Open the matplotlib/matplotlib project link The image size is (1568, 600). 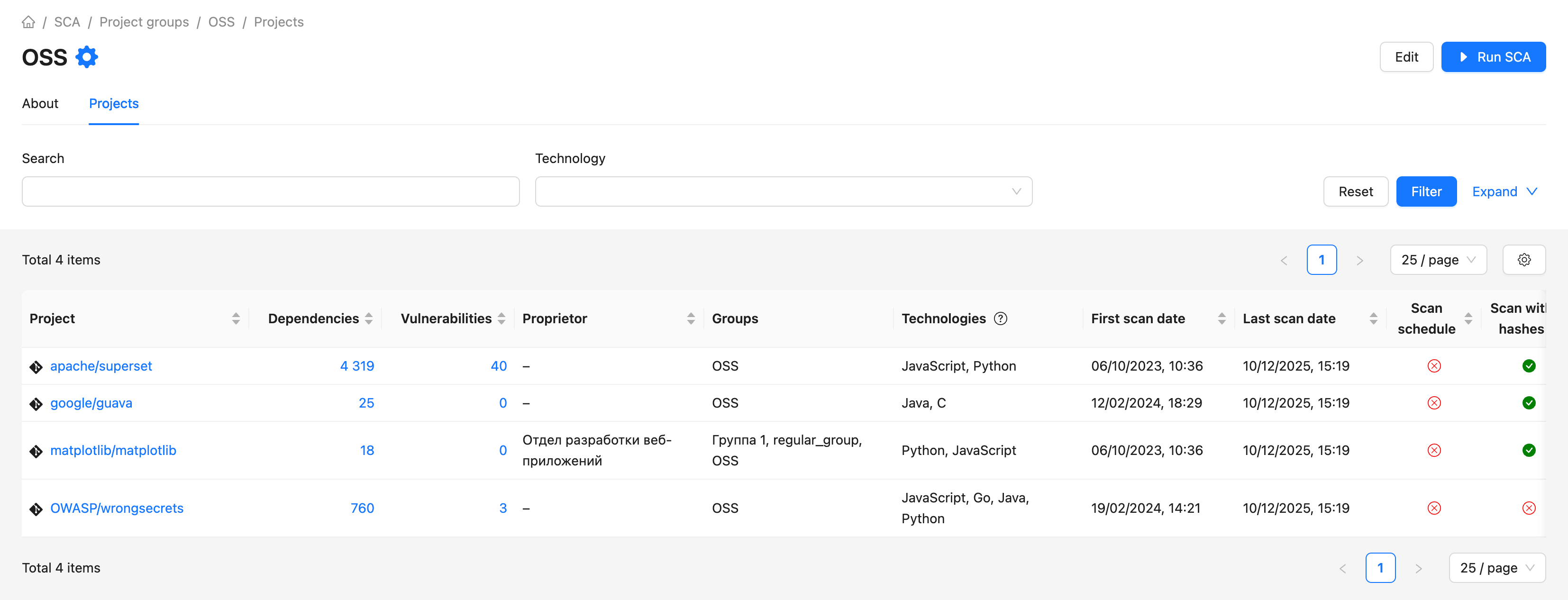(x=113, y=451)
